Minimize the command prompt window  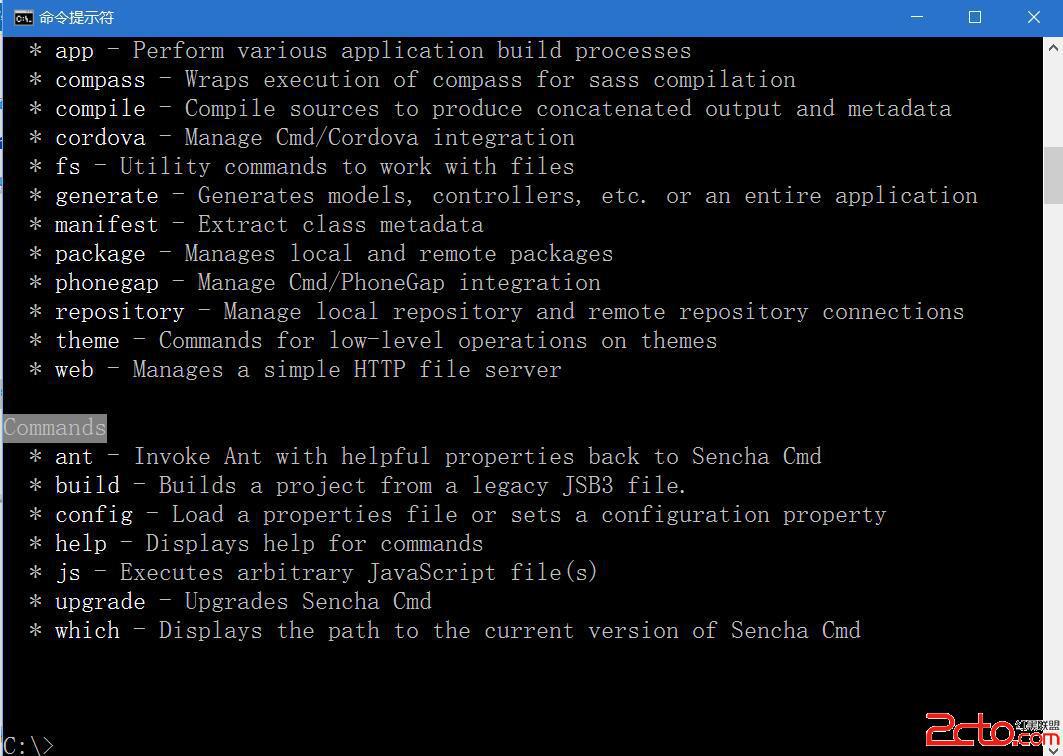coord(916,17)
